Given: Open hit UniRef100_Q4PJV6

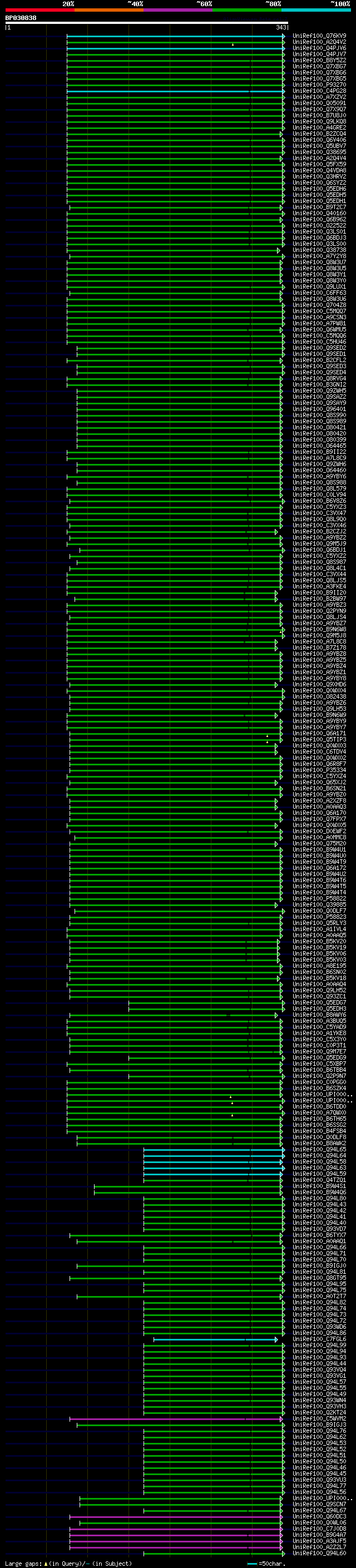Looking at the screenshot, I should (319, 48).
